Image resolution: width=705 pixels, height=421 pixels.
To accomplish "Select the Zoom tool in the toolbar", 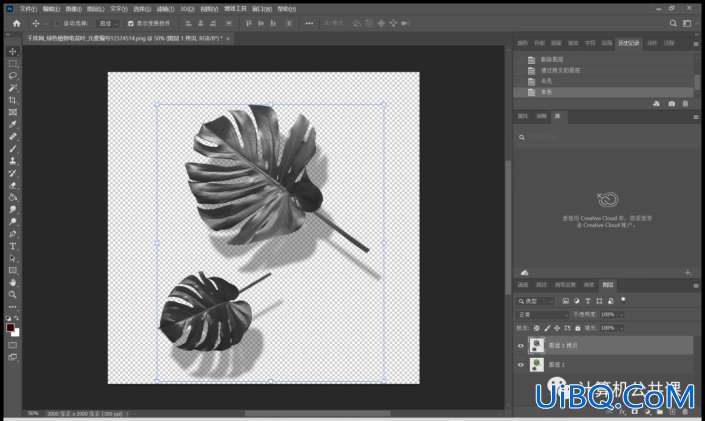I will point(13,295).
